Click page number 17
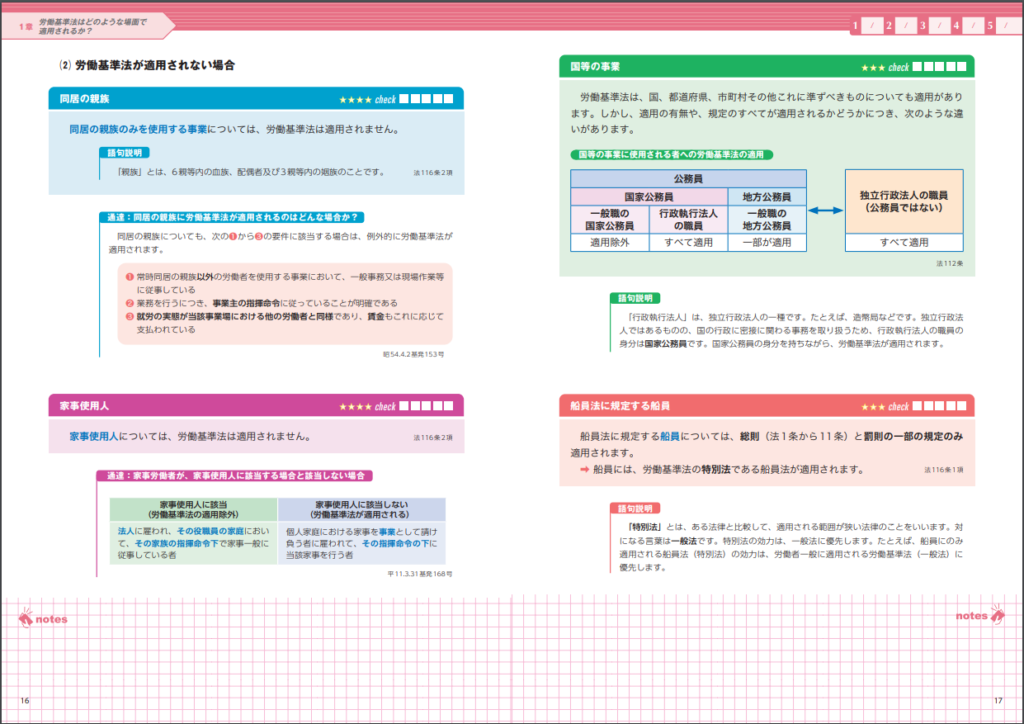The image size is (1024, 724). pyautogui.click(x=998, y=700)
